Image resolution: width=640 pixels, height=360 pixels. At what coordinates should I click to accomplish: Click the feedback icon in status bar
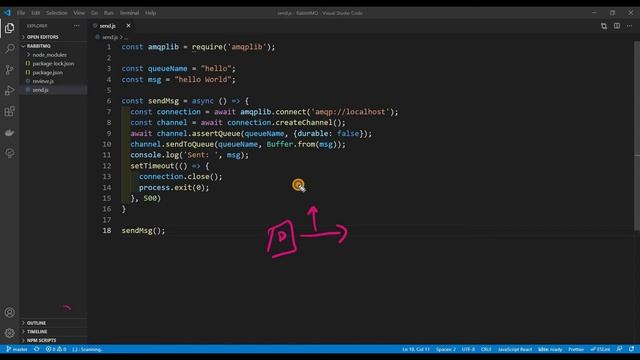pyautogui.click(x=619, y=349)
